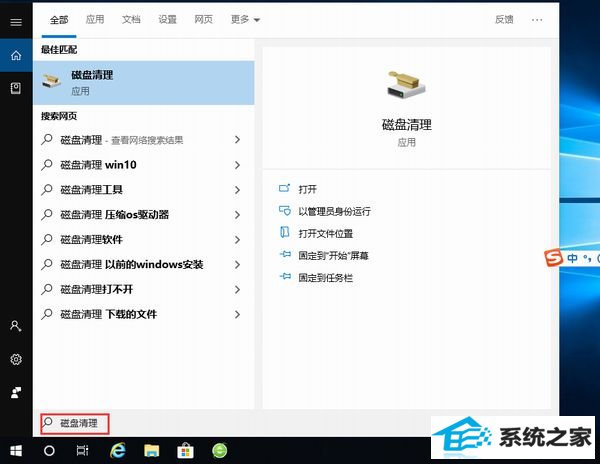Click web suggestion 磁盘清理软件
This screenshot has height=464, width=600.
click(91, 240)
